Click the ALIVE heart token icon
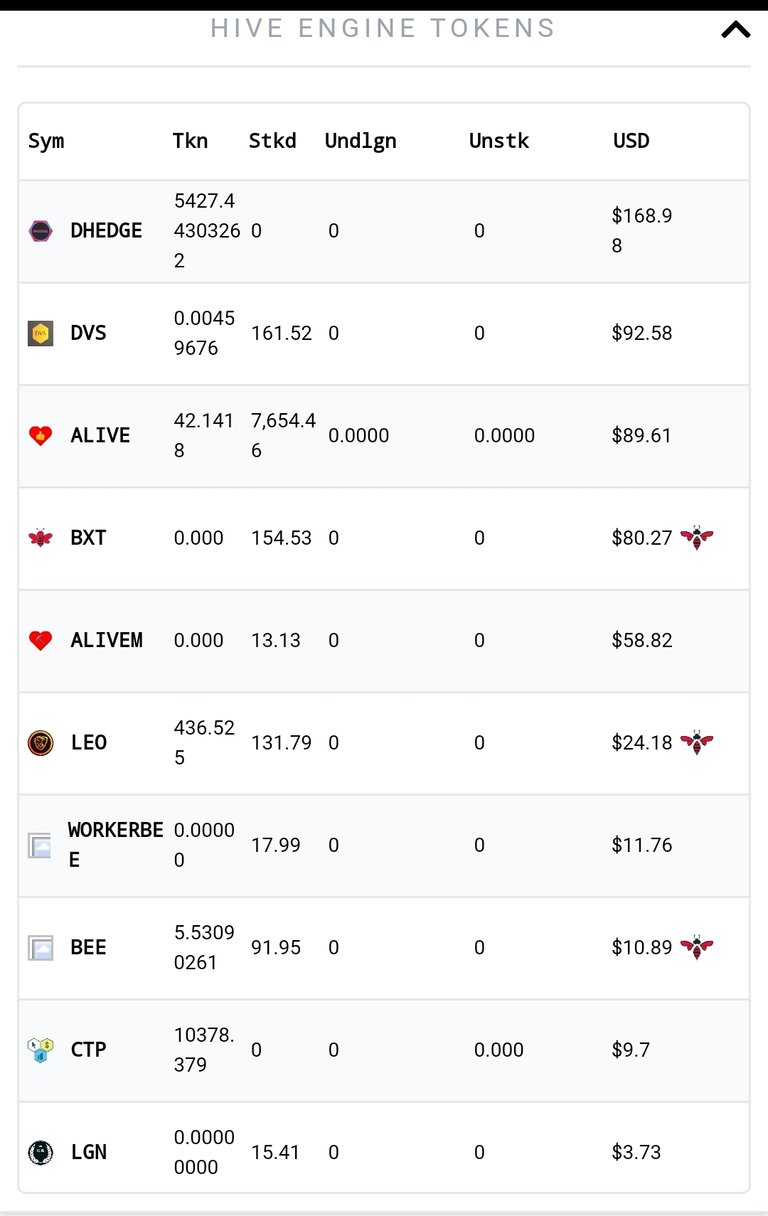Screen dimensions: 768x1216 pos(40,436)
